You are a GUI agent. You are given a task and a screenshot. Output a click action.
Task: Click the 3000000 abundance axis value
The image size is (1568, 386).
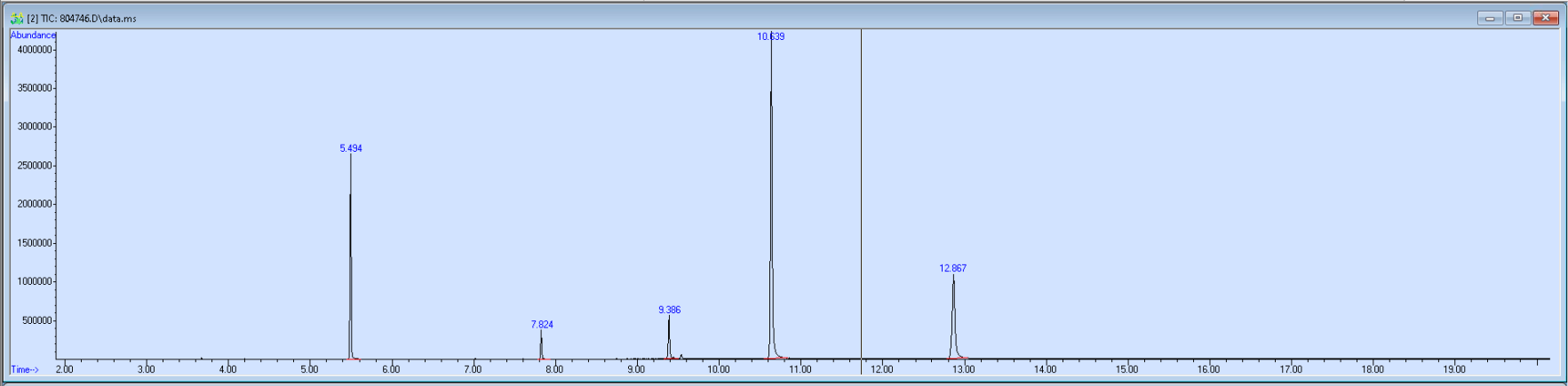point(35,127)
